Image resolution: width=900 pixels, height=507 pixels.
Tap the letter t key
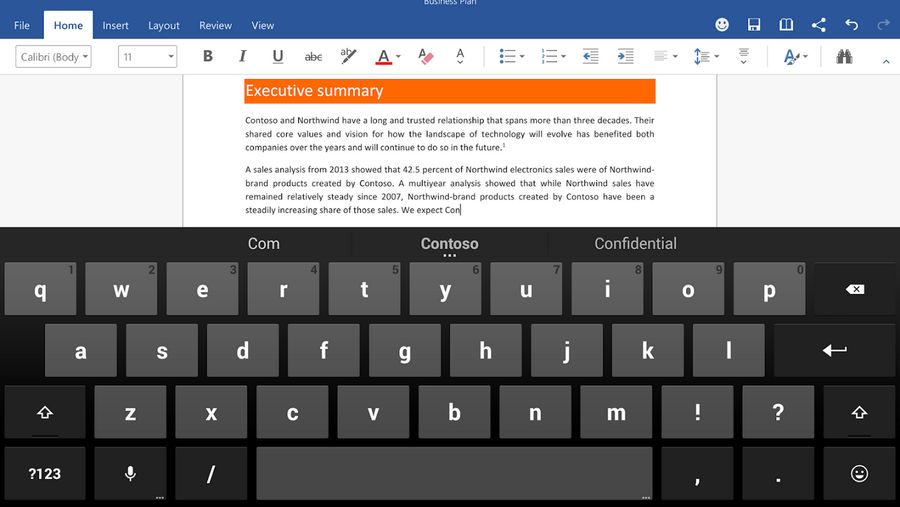coord(364,289)
